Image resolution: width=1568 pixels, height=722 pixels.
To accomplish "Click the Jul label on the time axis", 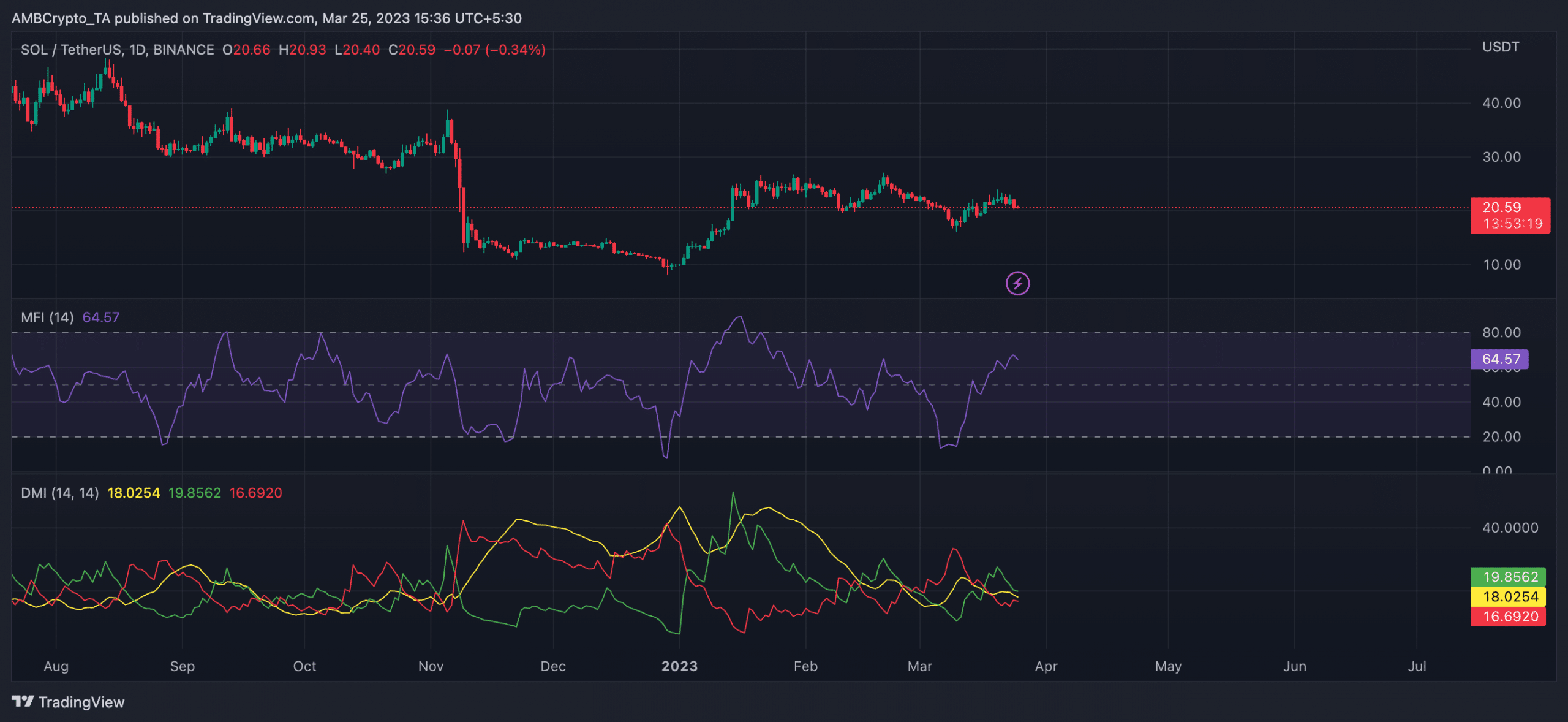I will click(1417, 666).
